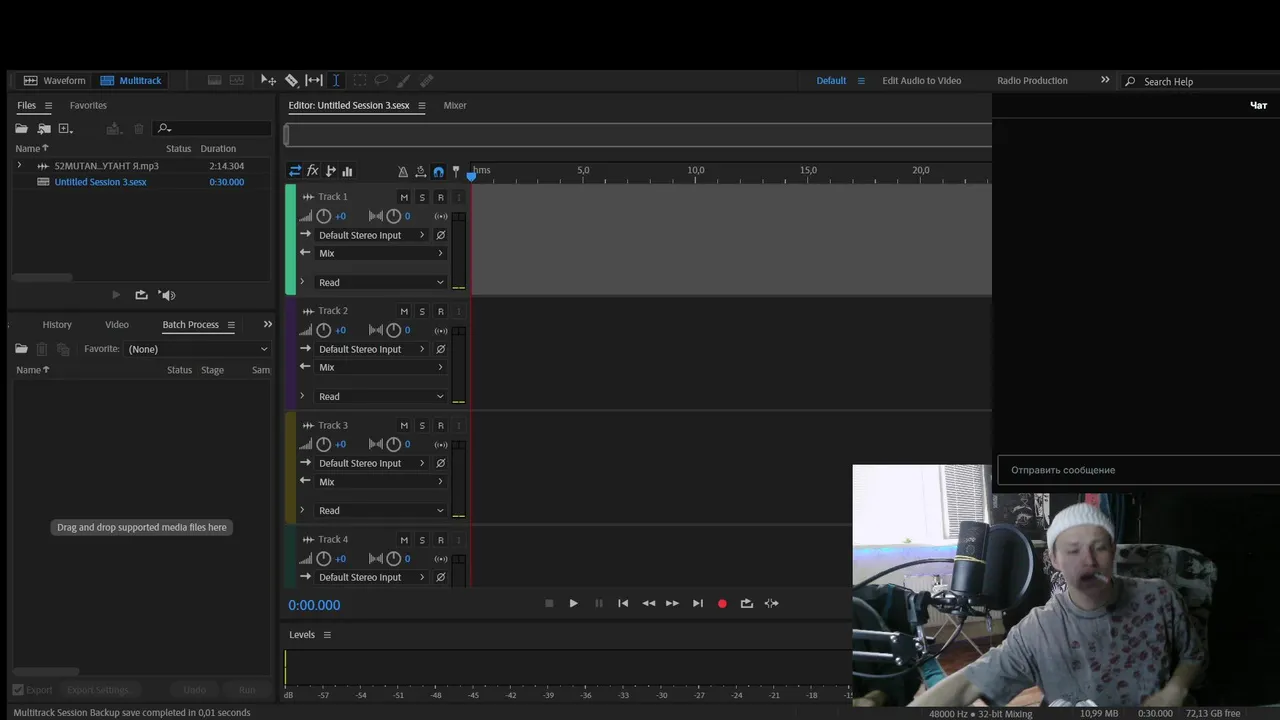This screenshot has width=1280, height=720.
Task: Open Track 1 Default Stereo Input dropdown
Action: [371, 235]
